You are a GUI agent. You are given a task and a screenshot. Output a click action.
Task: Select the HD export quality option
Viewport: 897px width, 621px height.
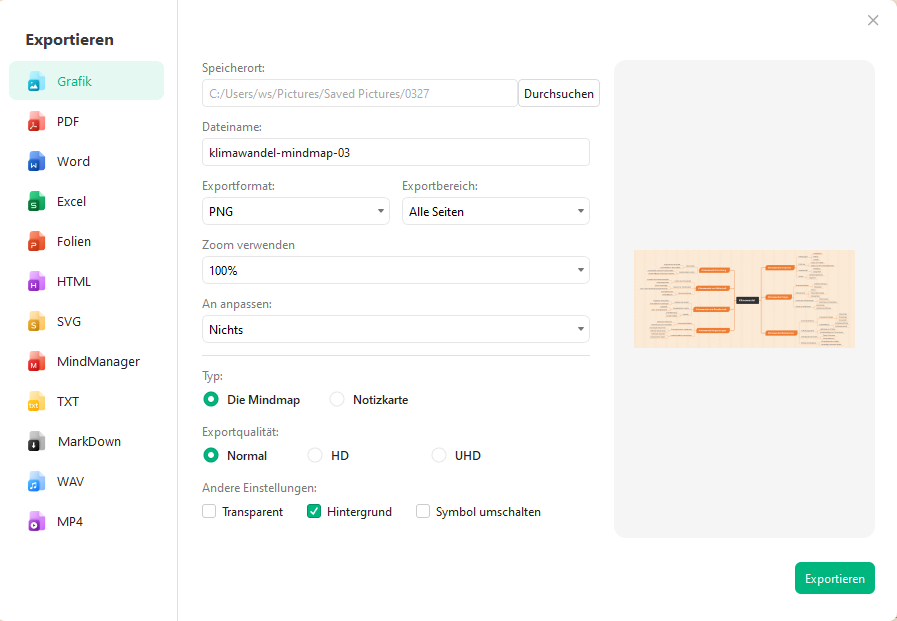[x=315, y=456]
